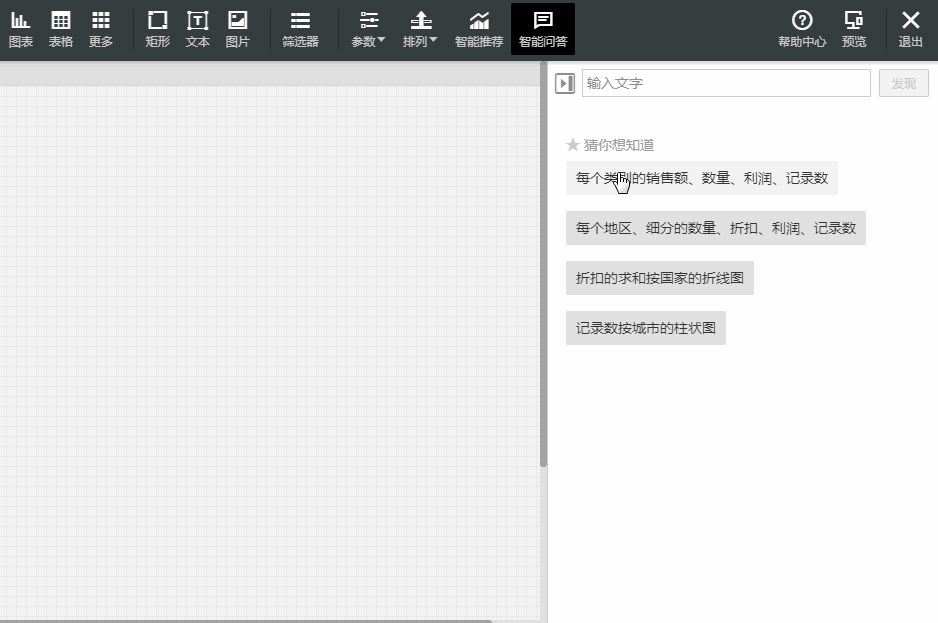938x623 pixels.
Task: Open 智能推荐 smart recommendation
Action: pyautogui.click(x=479, y=29)
